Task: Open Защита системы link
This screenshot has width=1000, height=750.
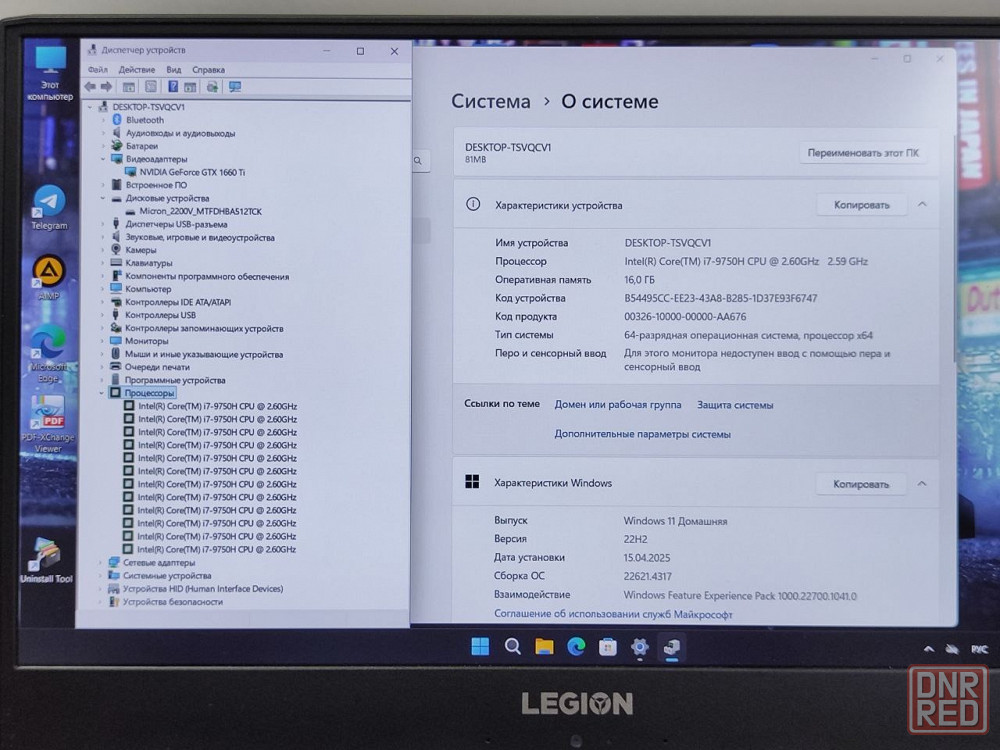Action: [735, 405]
